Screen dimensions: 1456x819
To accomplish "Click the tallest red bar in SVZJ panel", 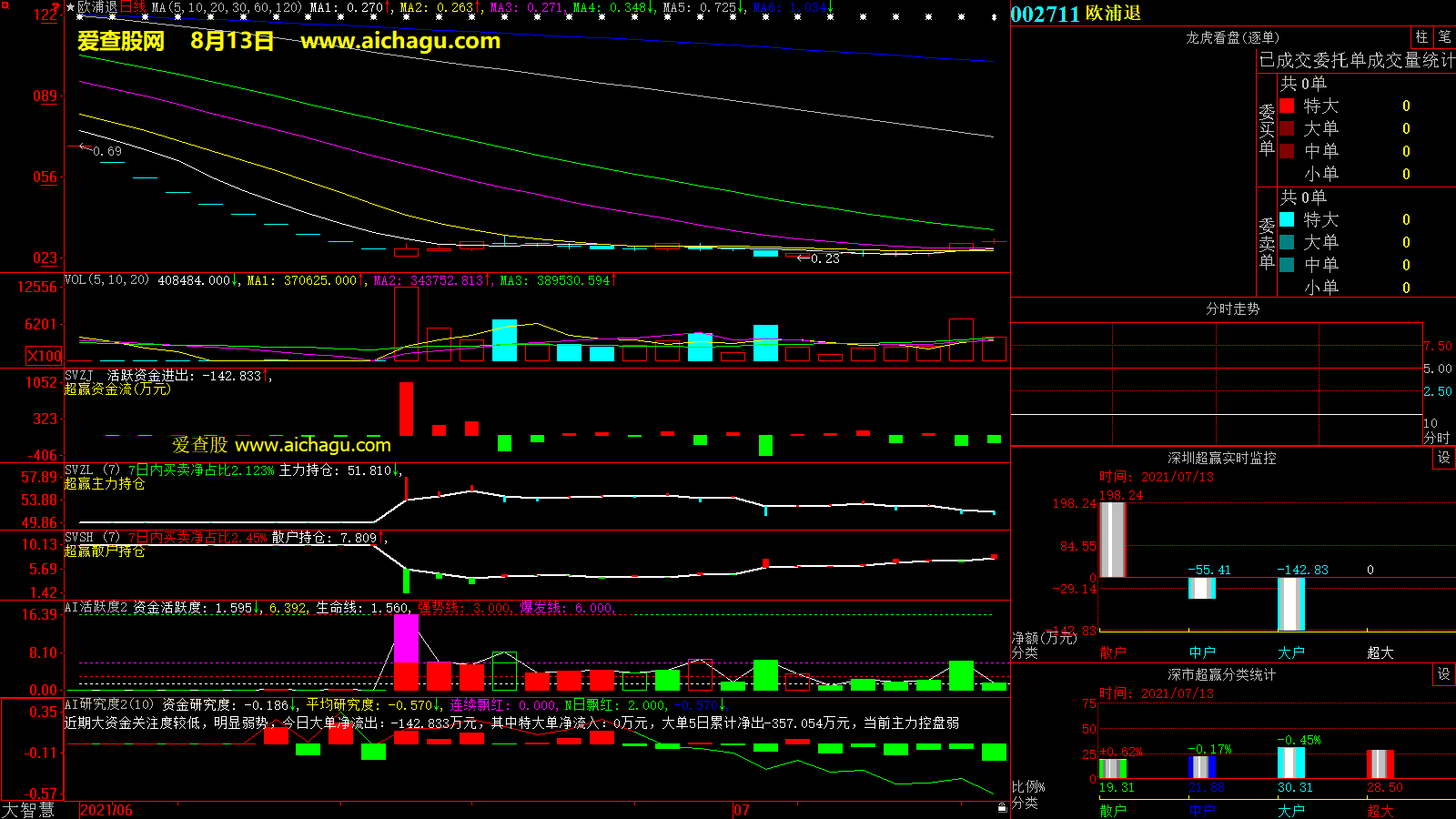I will coord(406,409).
